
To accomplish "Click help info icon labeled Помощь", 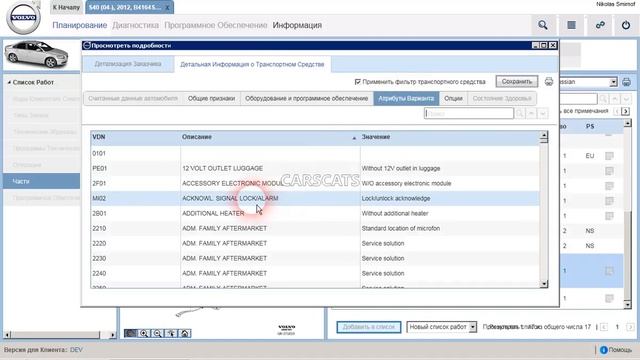I will click(x=604, y=350).
